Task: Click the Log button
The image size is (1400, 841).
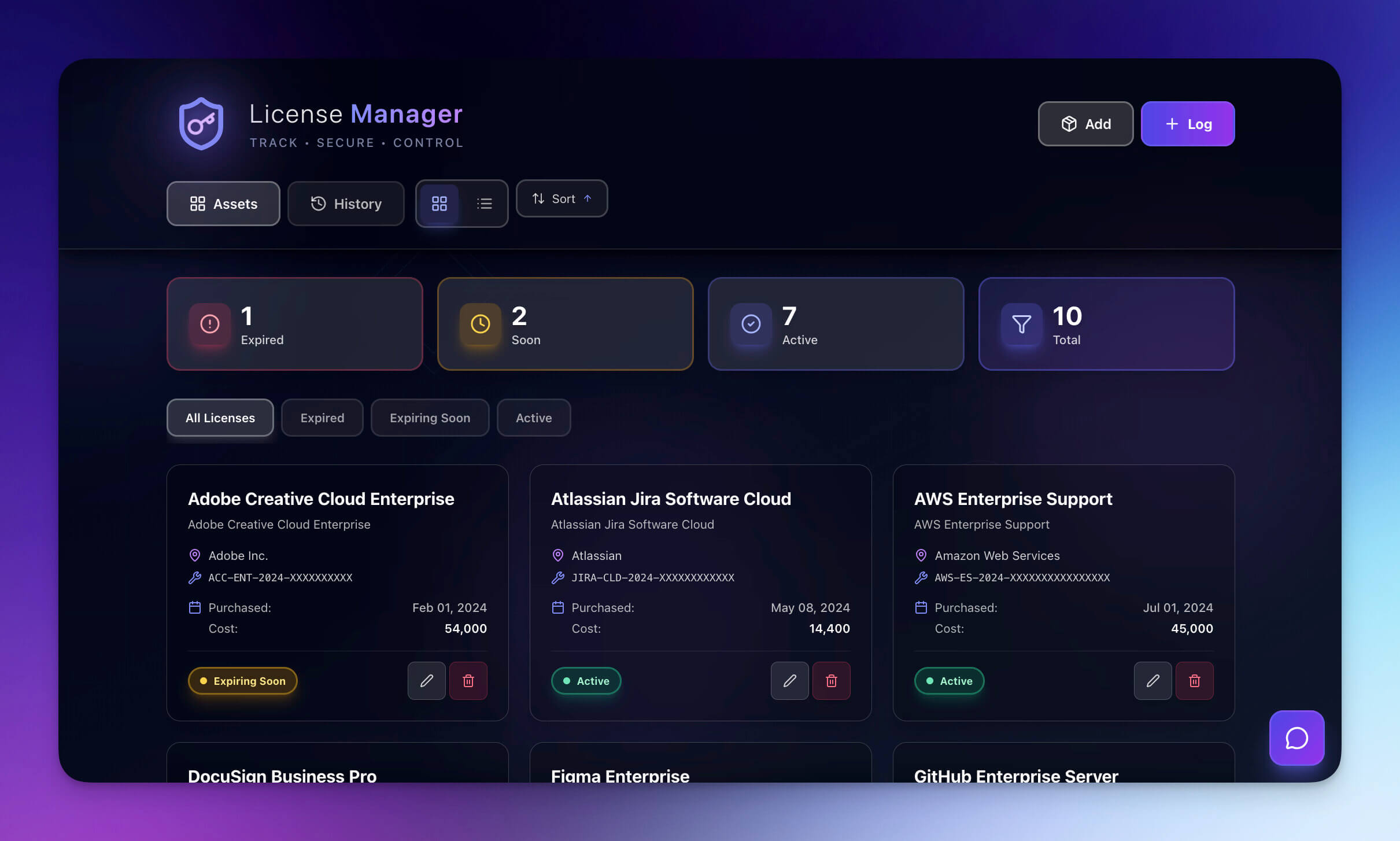Action: coord(1187,124)
